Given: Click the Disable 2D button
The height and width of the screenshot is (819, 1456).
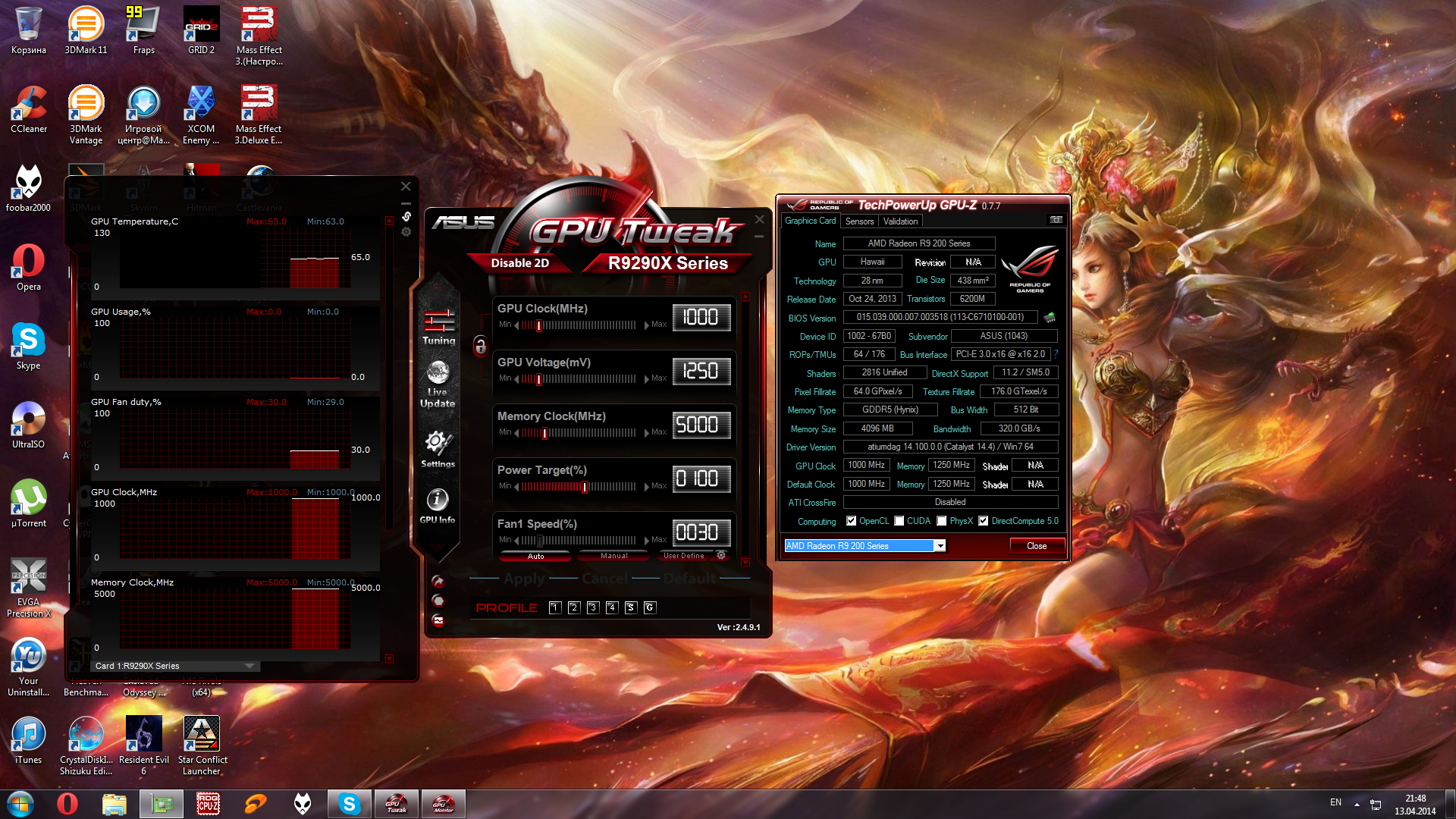Looking at the screenshot, I should click(519, 263).
